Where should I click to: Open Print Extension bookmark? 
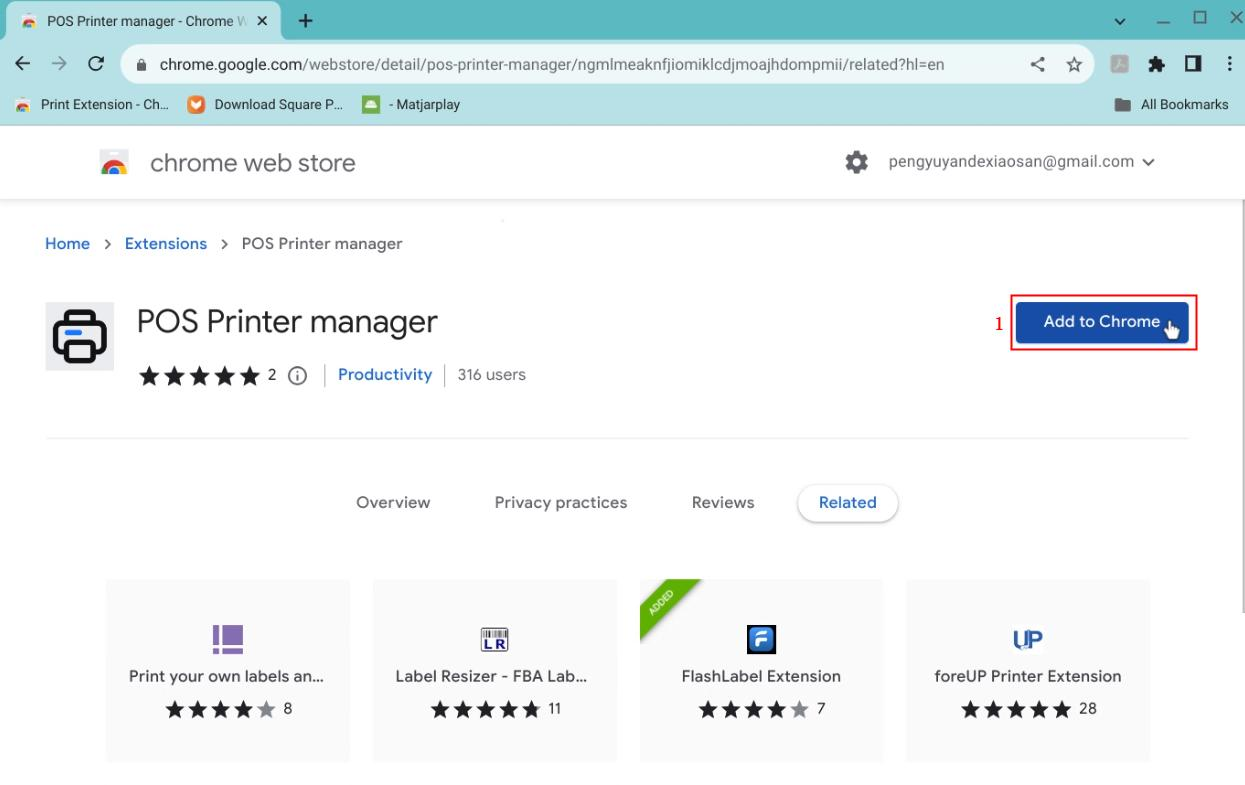click(x=91, y=104)
